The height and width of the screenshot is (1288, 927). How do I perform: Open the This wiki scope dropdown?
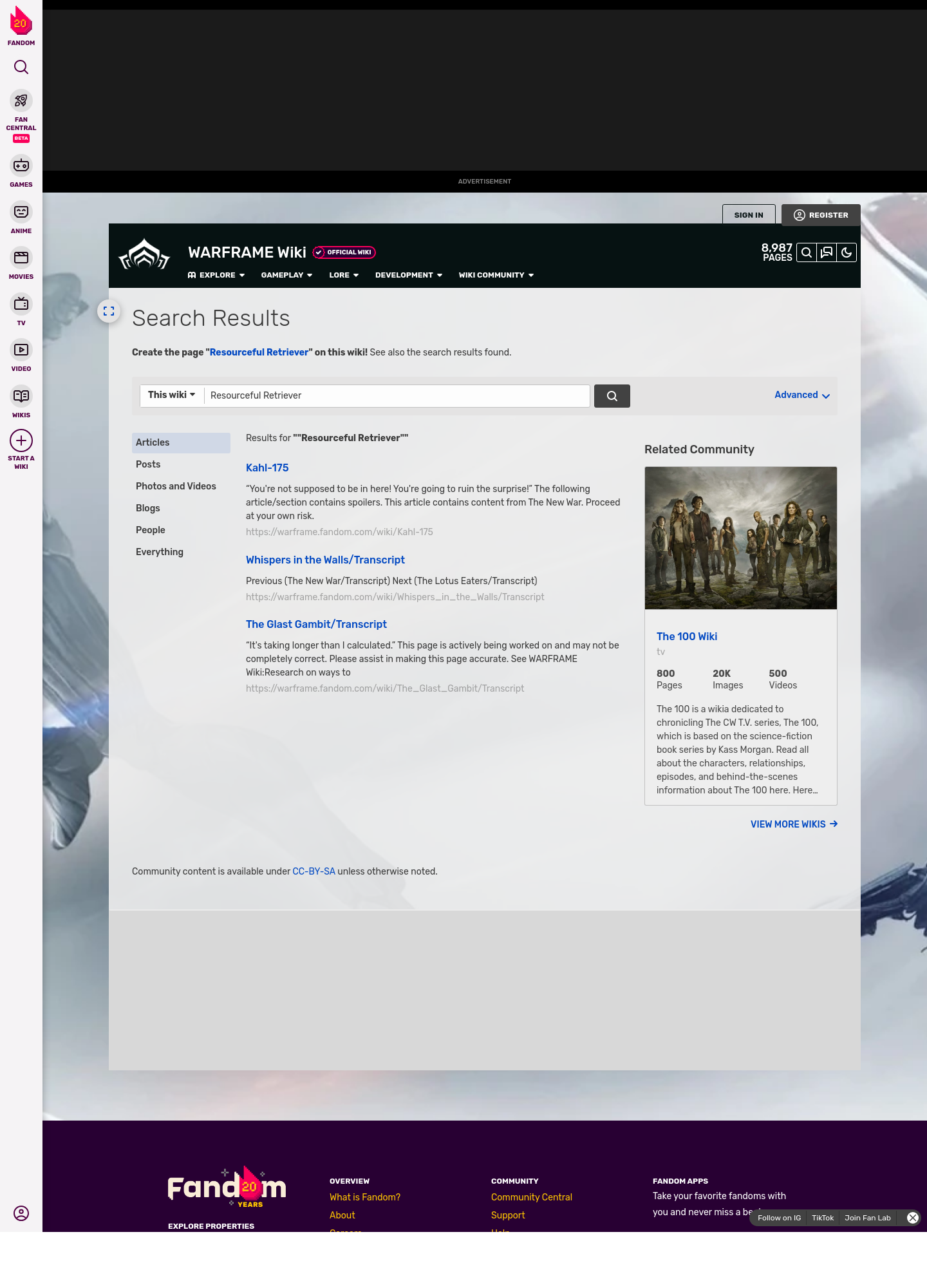pyautogui.click(x=172, y=395)
